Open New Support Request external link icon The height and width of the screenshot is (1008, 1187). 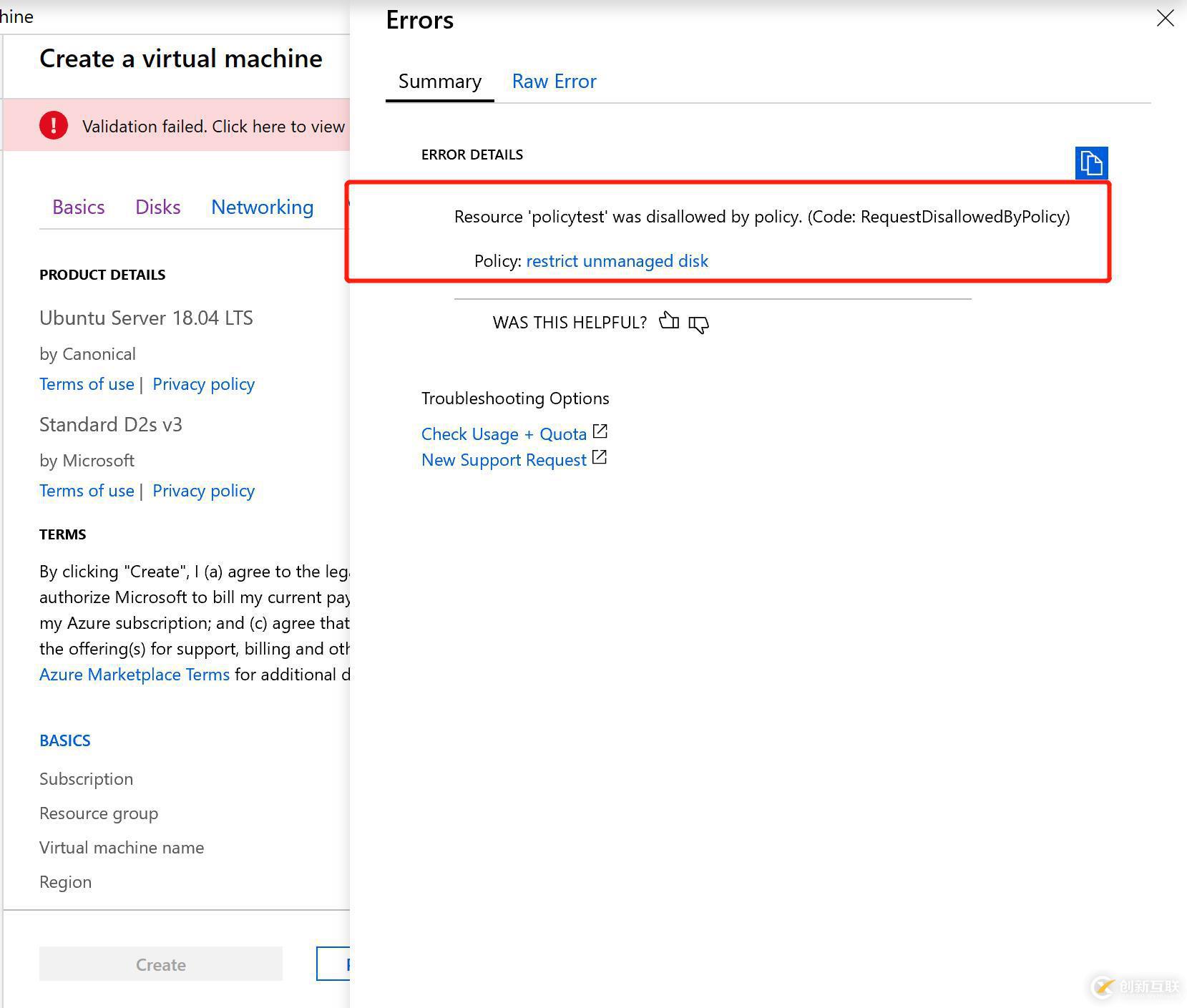[x=600, y=457]
